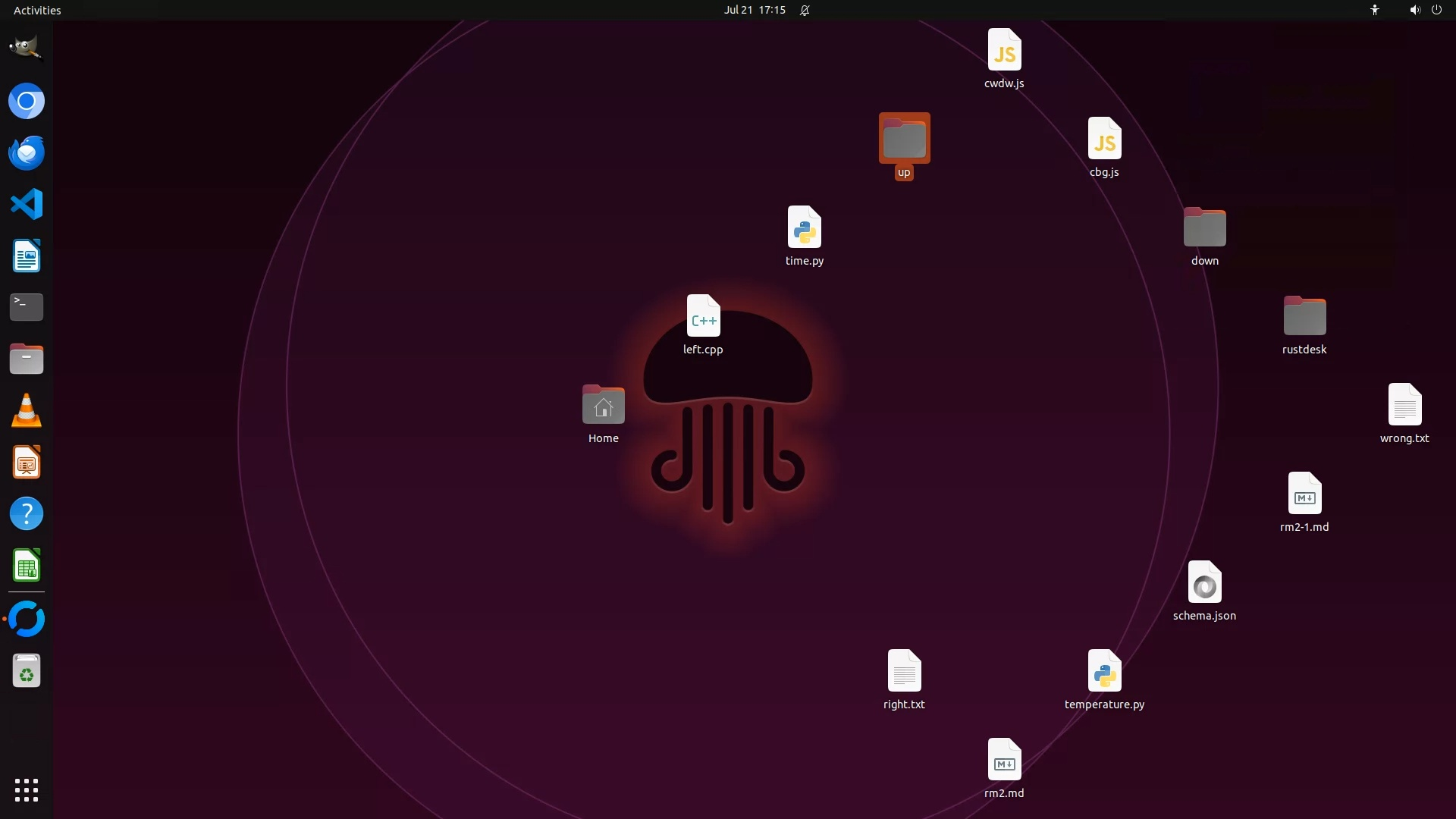Open the Trash icon in dock
Image resolution: width=1456 pixels, height=819 pixels.
coord(26,671)
